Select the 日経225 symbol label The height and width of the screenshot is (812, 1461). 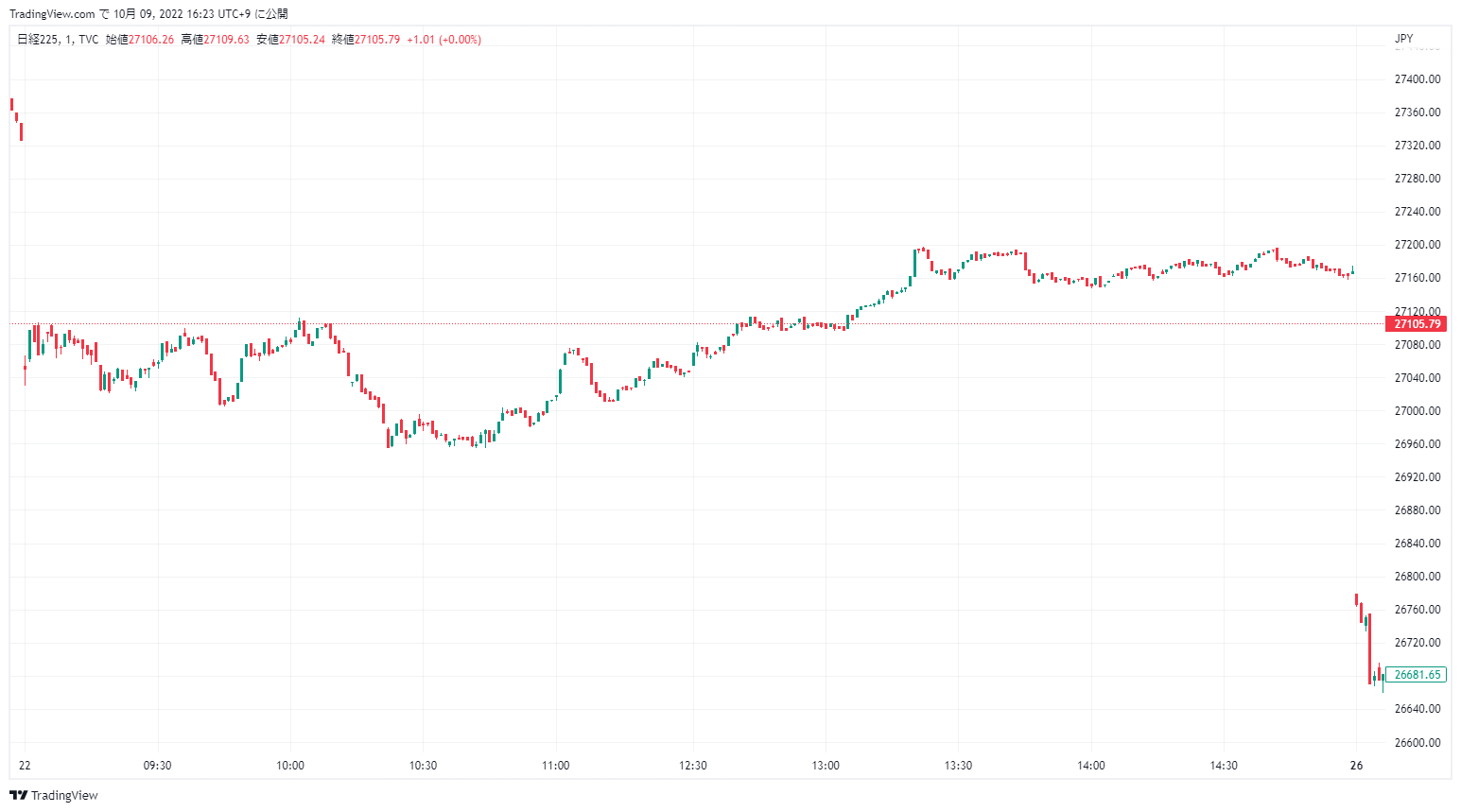pos(38,40)
